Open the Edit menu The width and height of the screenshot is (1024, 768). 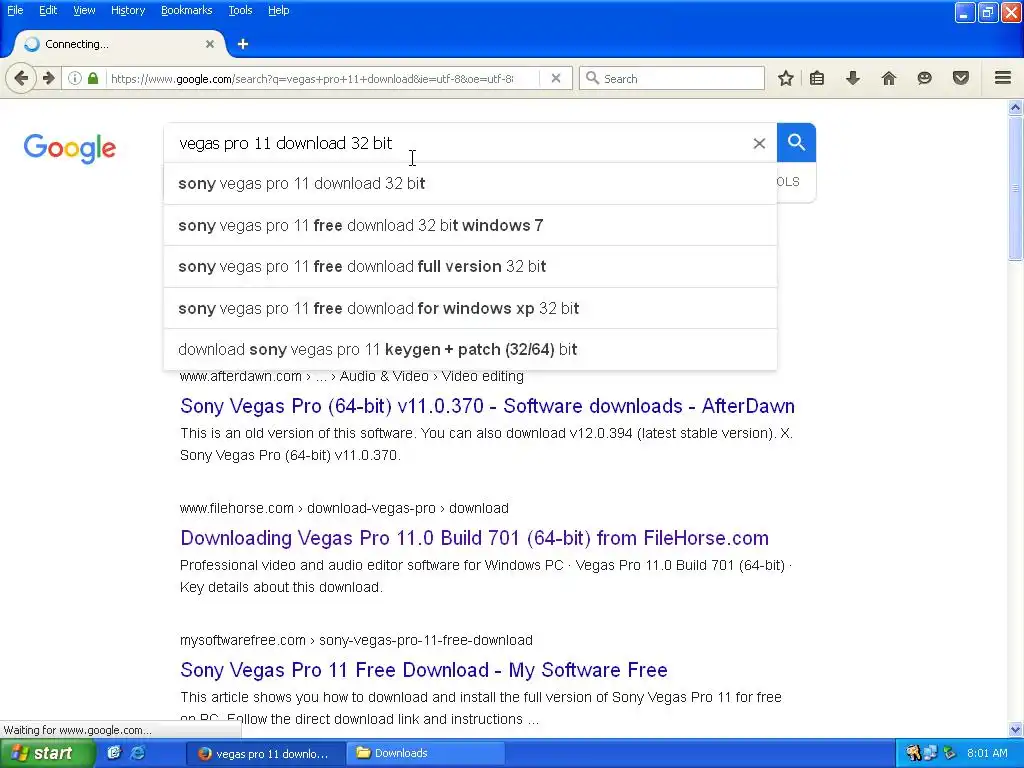coord(48,10)
